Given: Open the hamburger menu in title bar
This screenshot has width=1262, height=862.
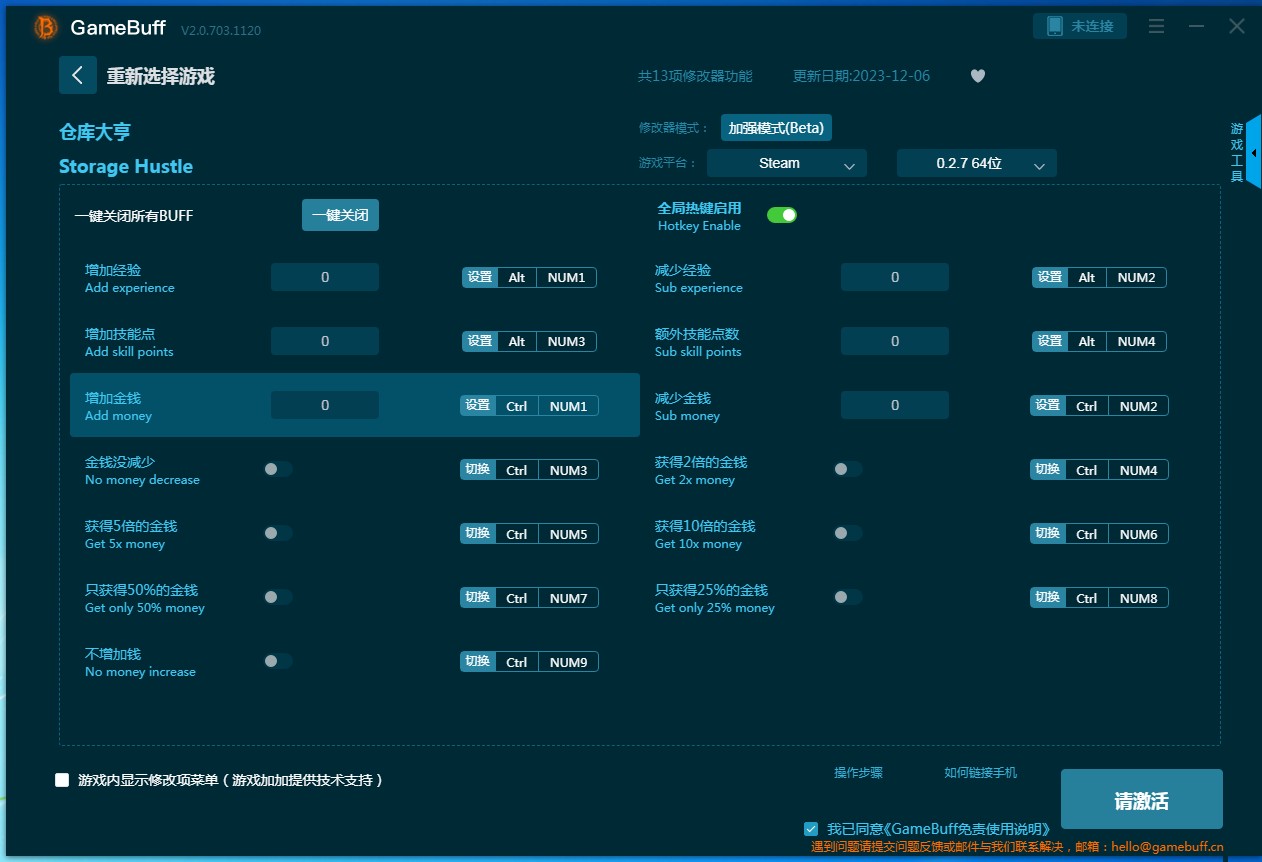Looking at the screenshot, I should (1157, 27).
